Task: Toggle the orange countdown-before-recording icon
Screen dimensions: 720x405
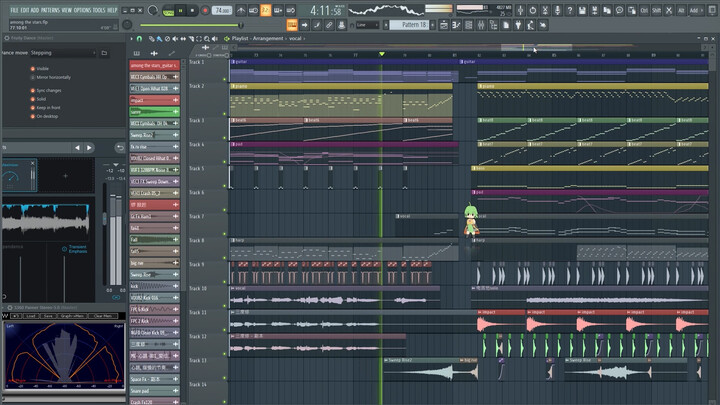Action: pos(265,10)
